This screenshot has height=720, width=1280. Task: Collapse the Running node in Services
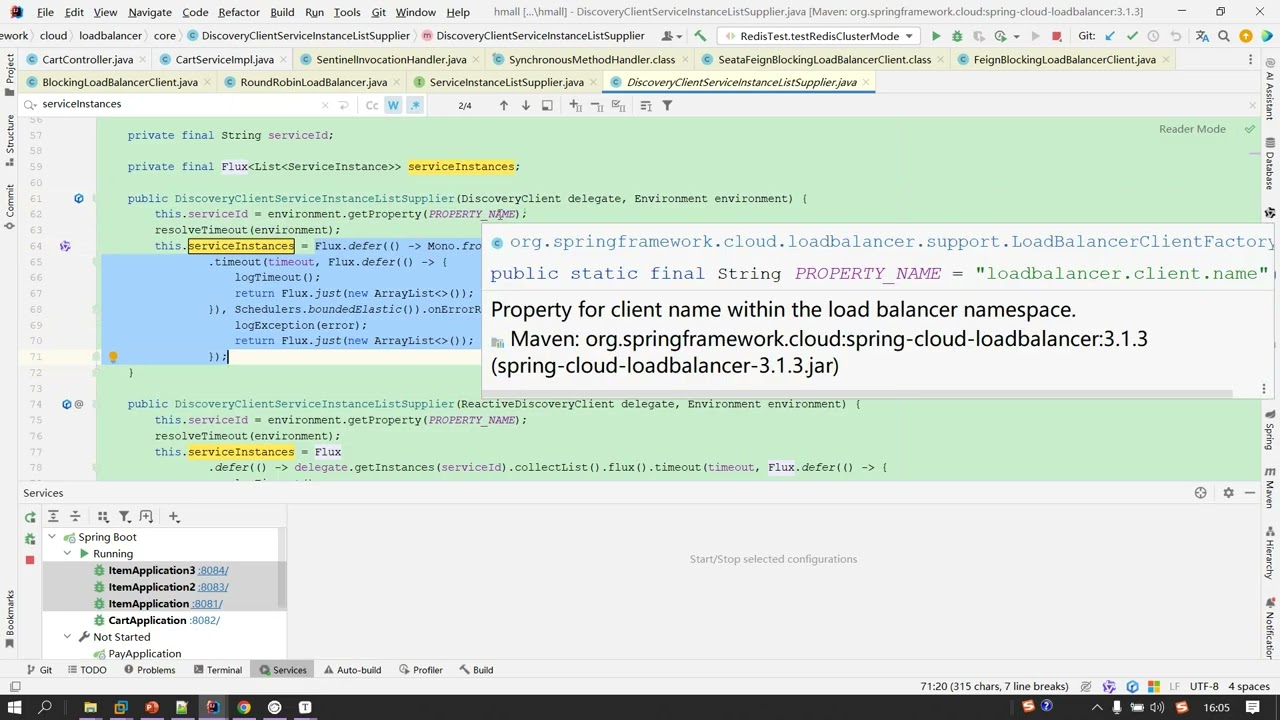click(x=68, y=554)
